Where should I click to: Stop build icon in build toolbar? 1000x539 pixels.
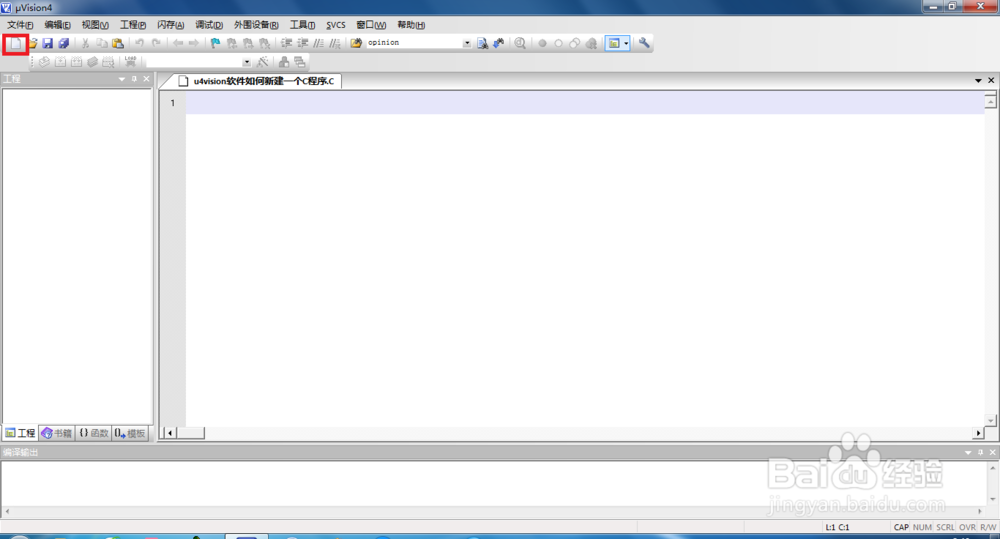pos(108,62)
